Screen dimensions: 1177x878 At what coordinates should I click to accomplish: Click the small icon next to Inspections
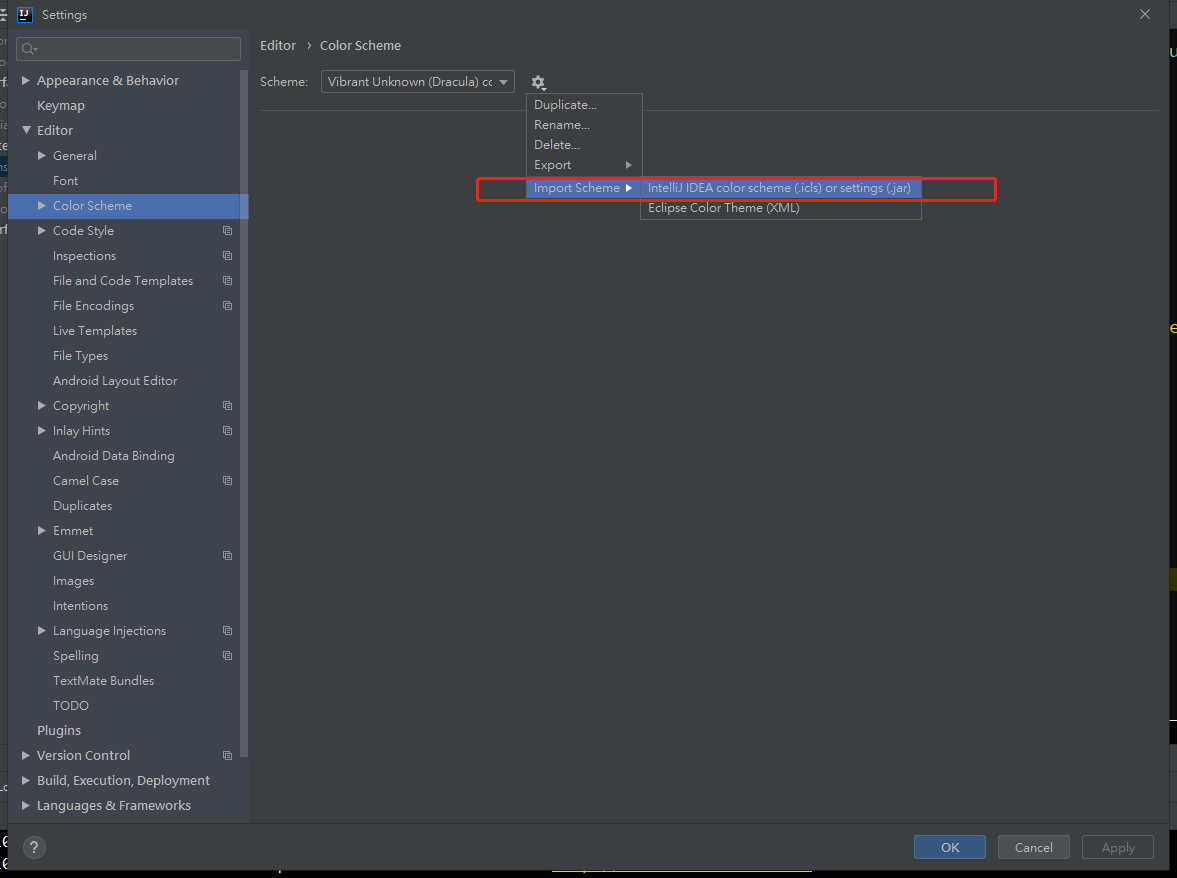[228, 255]
